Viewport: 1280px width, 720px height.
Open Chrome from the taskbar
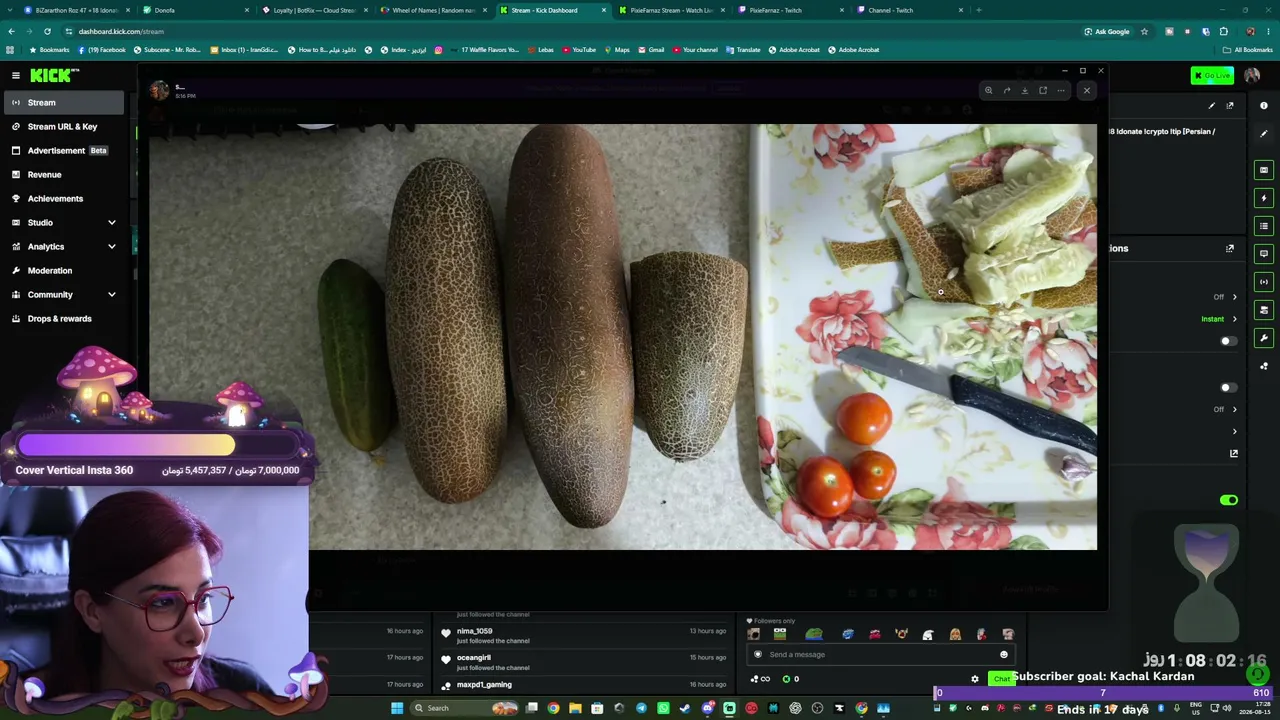pyautogui.click(x=553, y=709)
